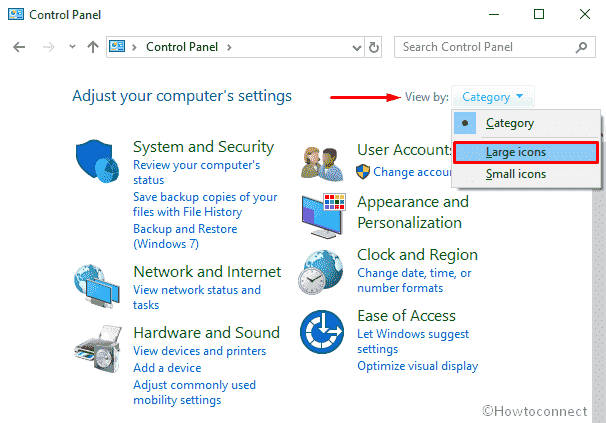Viewport: 606px width, 423px height.
Task: Open View network status and tasks
Action: click(197, 297)
